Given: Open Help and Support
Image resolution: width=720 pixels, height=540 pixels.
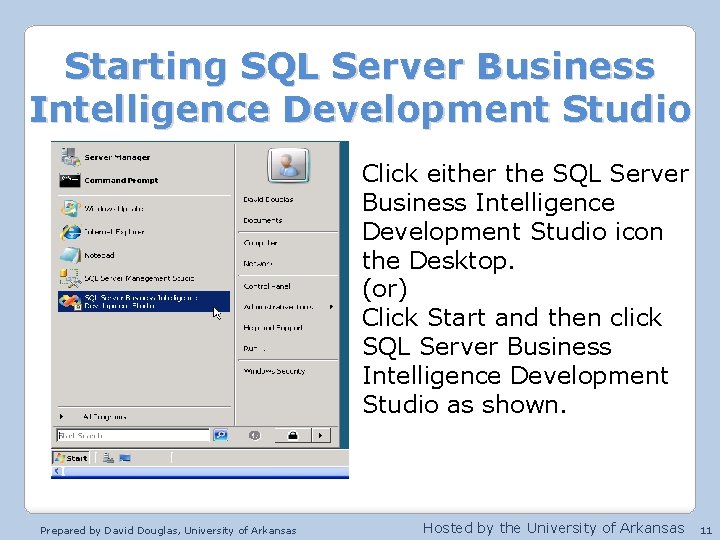Looking at the screenshot, I should point(273,328).
